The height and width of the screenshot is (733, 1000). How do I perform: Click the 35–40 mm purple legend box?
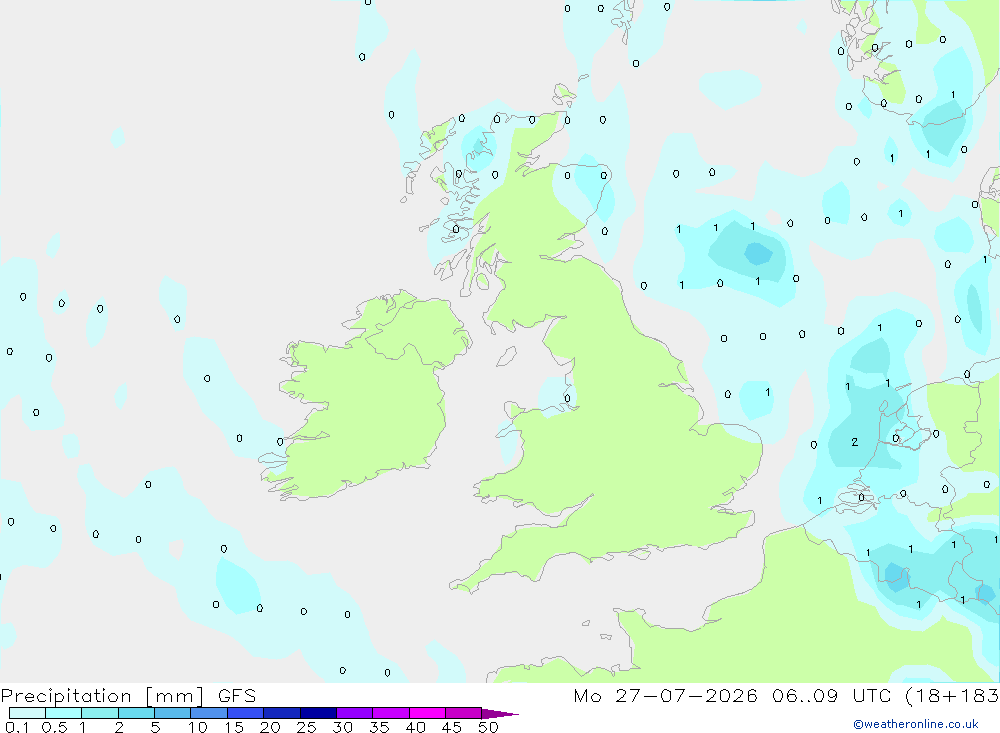point(391,713)
